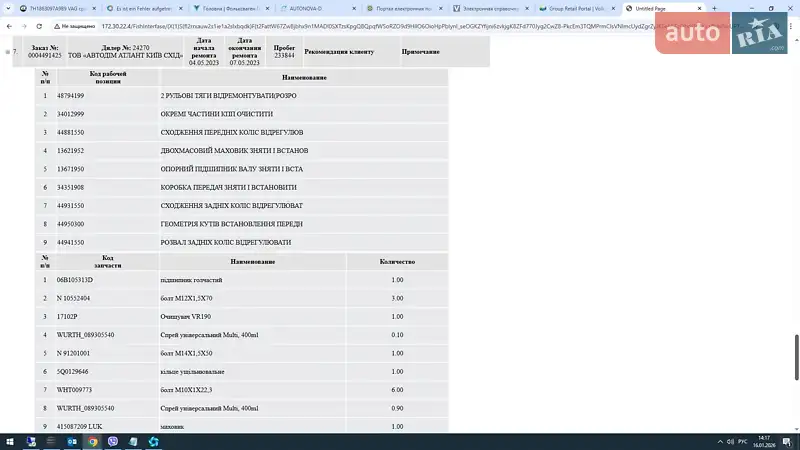Screen dimensions: 800x450
Task: Click the 'Количество' column header
Action: pos(397,262)
